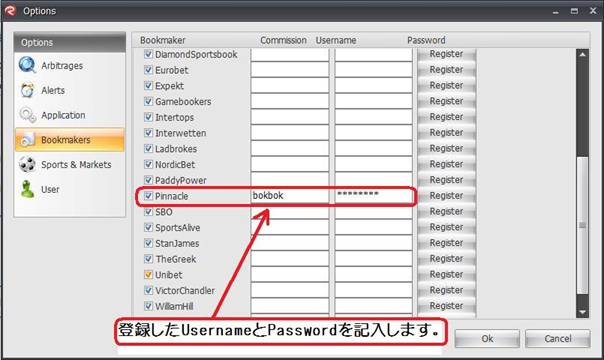Click the first input field for Unibet
Viewport: 604px width, 360px height.
[x=290, y=275]
